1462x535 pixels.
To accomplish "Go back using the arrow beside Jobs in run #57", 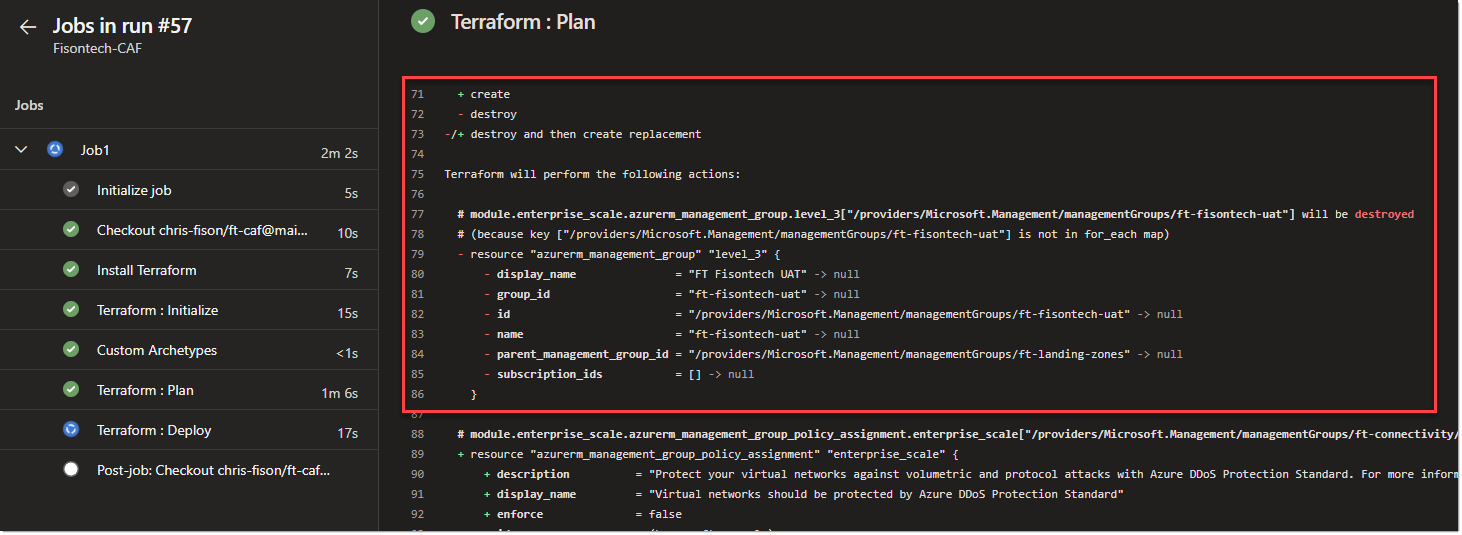I will click(28, 27).
